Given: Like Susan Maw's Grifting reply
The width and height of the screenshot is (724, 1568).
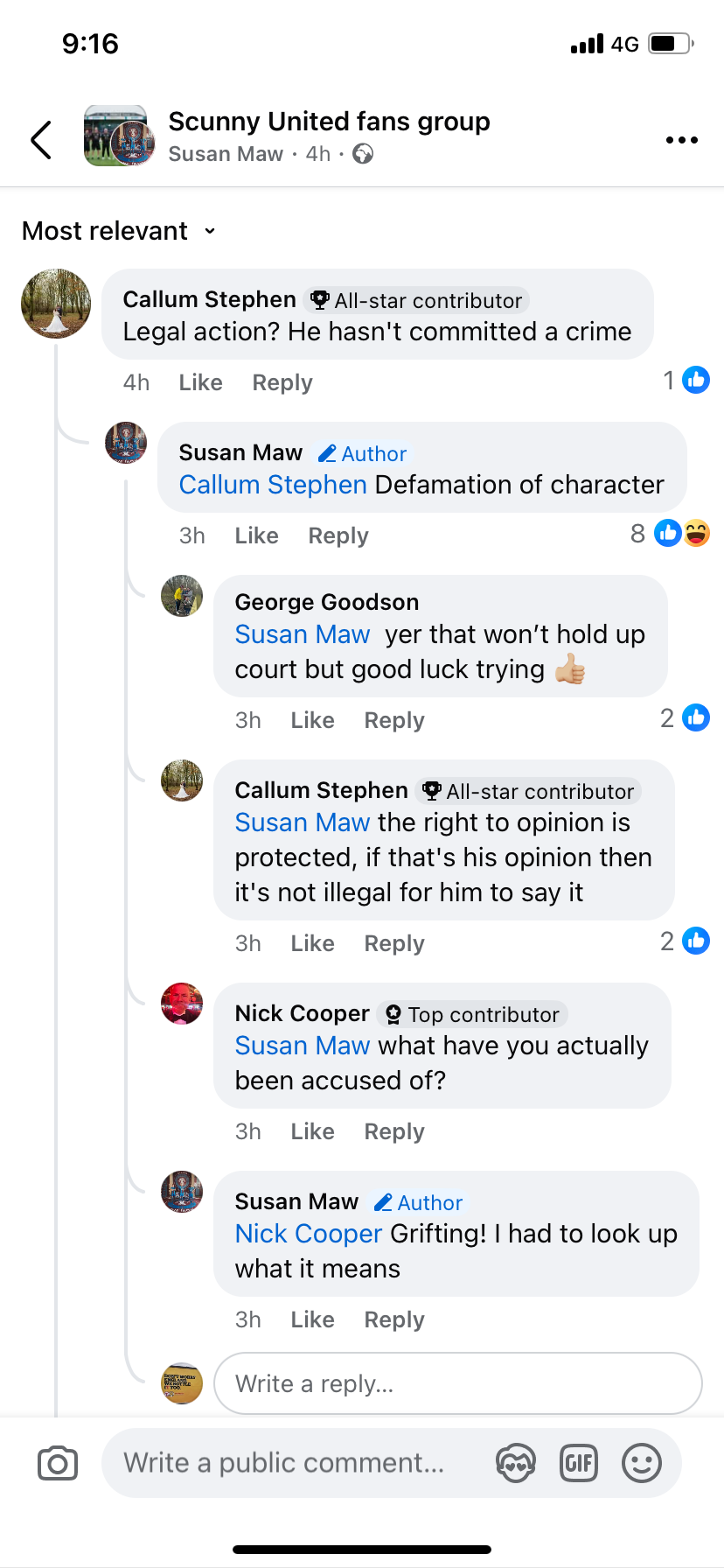Looking at the screenshot, I should (x=312, y=1319).
